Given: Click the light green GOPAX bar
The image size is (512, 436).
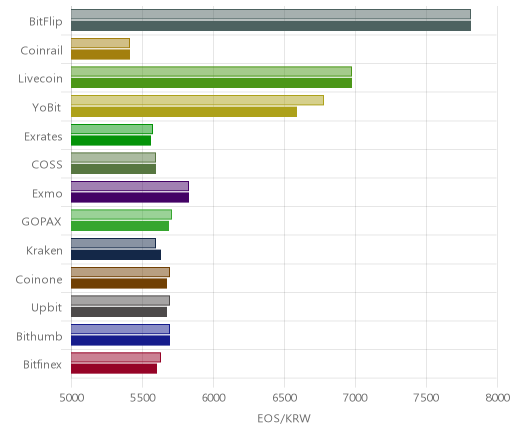Looking at the screenshot, I should 121,215.
